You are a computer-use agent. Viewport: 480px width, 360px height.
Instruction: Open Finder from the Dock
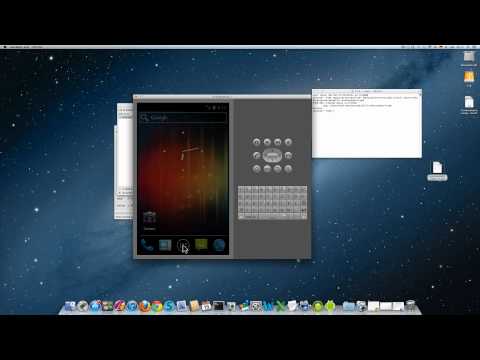69,306
